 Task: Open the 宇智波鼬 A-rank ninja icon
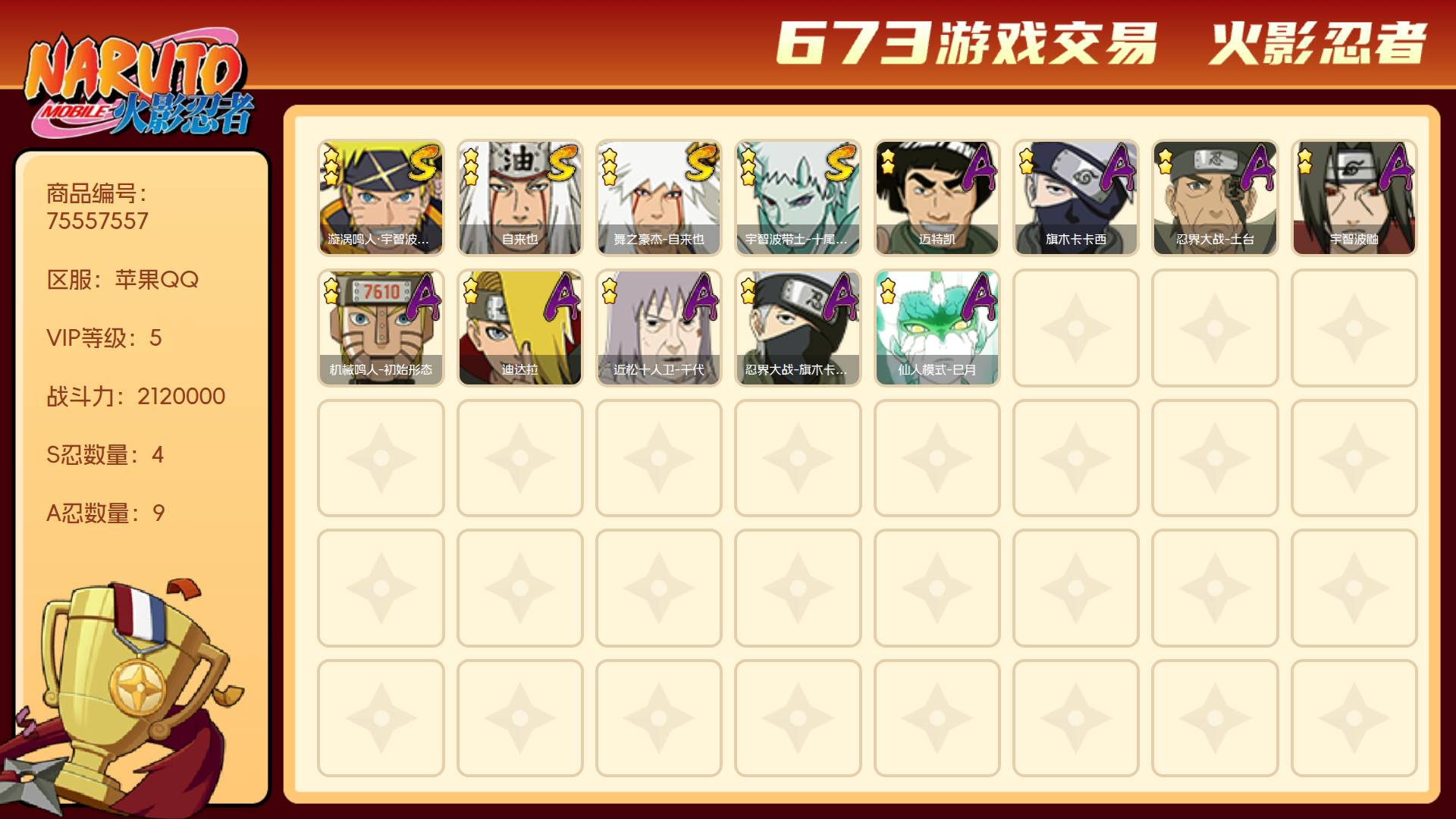[x=1354, y=197]
